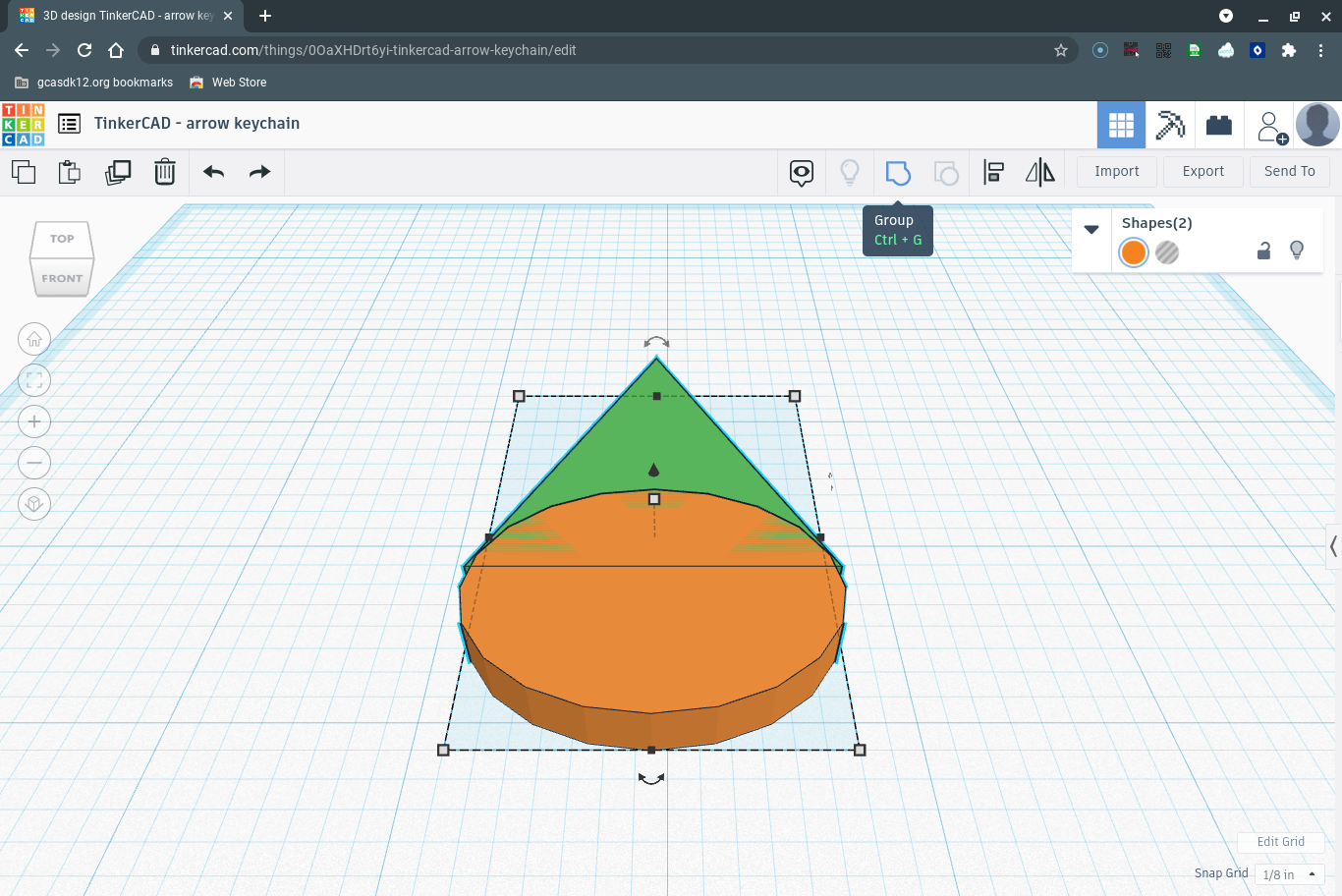
Task: Invite a collaborator with add-person icon
Action: point(1271,127)
